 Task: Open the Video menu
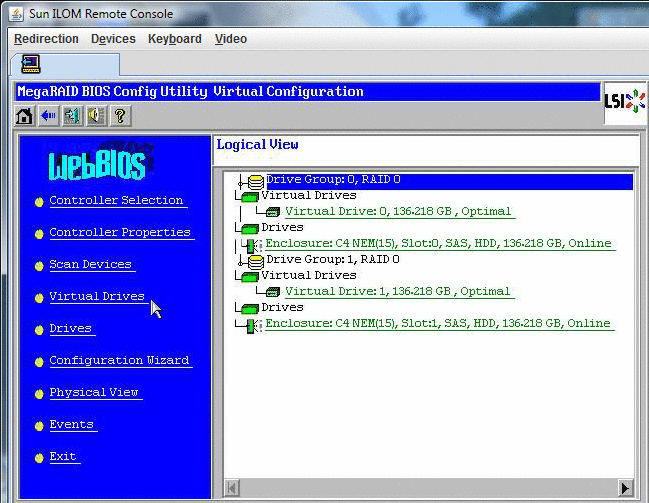pyautogui.click(x=231, y=39)
